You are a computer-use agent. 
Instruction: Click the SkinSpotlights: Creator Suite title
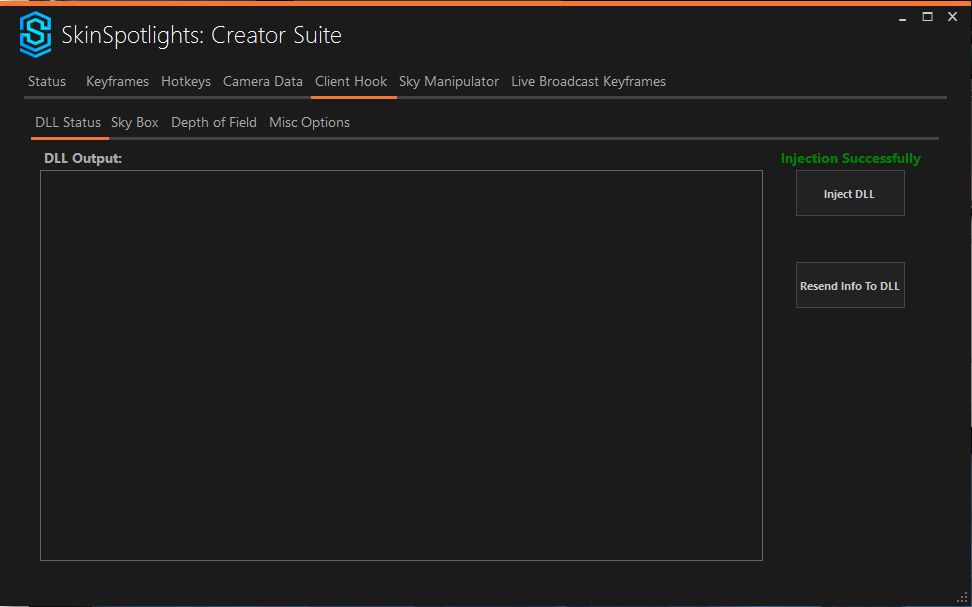pyautogui.click(x=201, y=35)
